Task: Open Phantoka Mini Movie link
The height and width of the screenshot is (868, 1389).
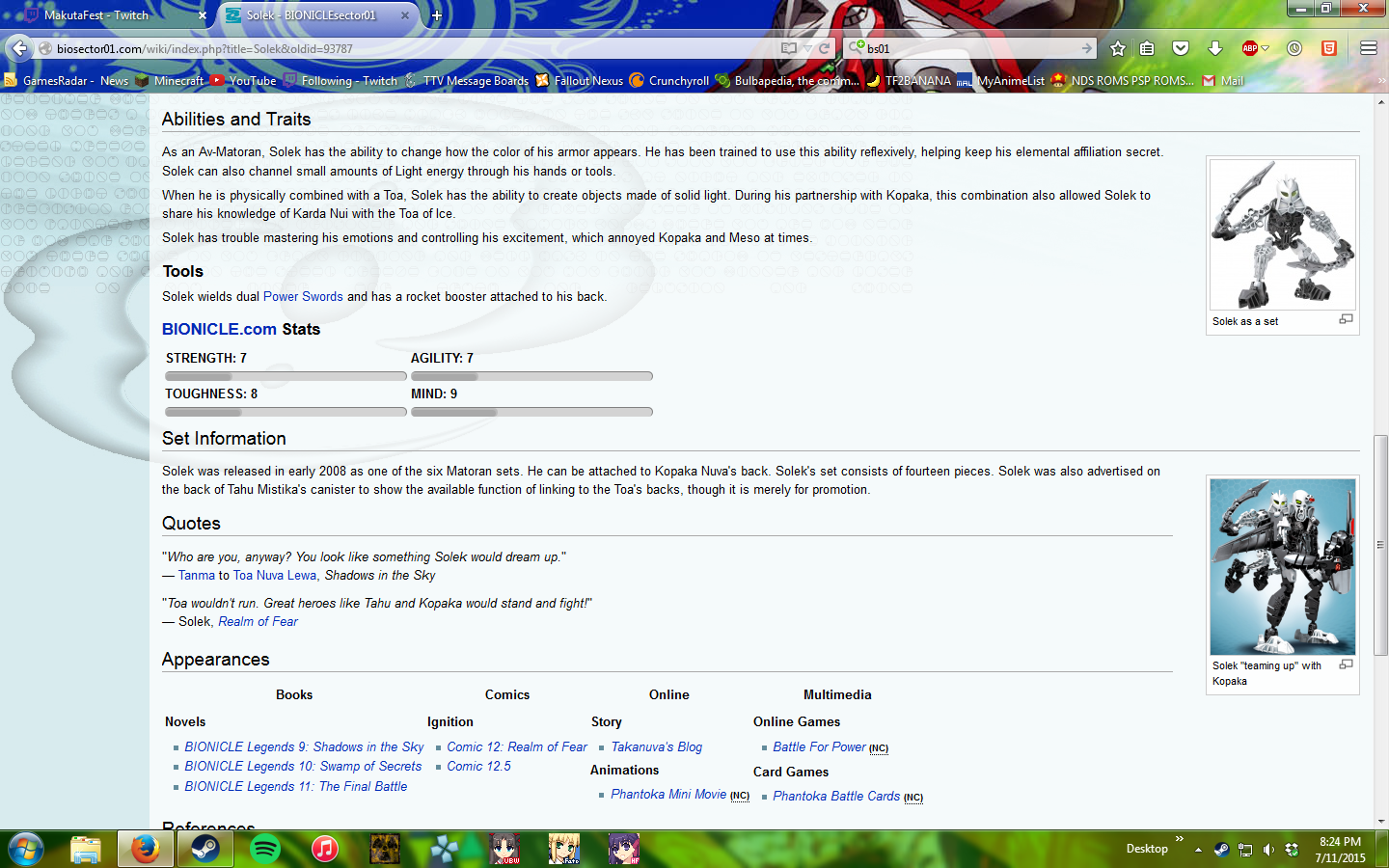Action: pyautogui.click(x=668, y=794)
